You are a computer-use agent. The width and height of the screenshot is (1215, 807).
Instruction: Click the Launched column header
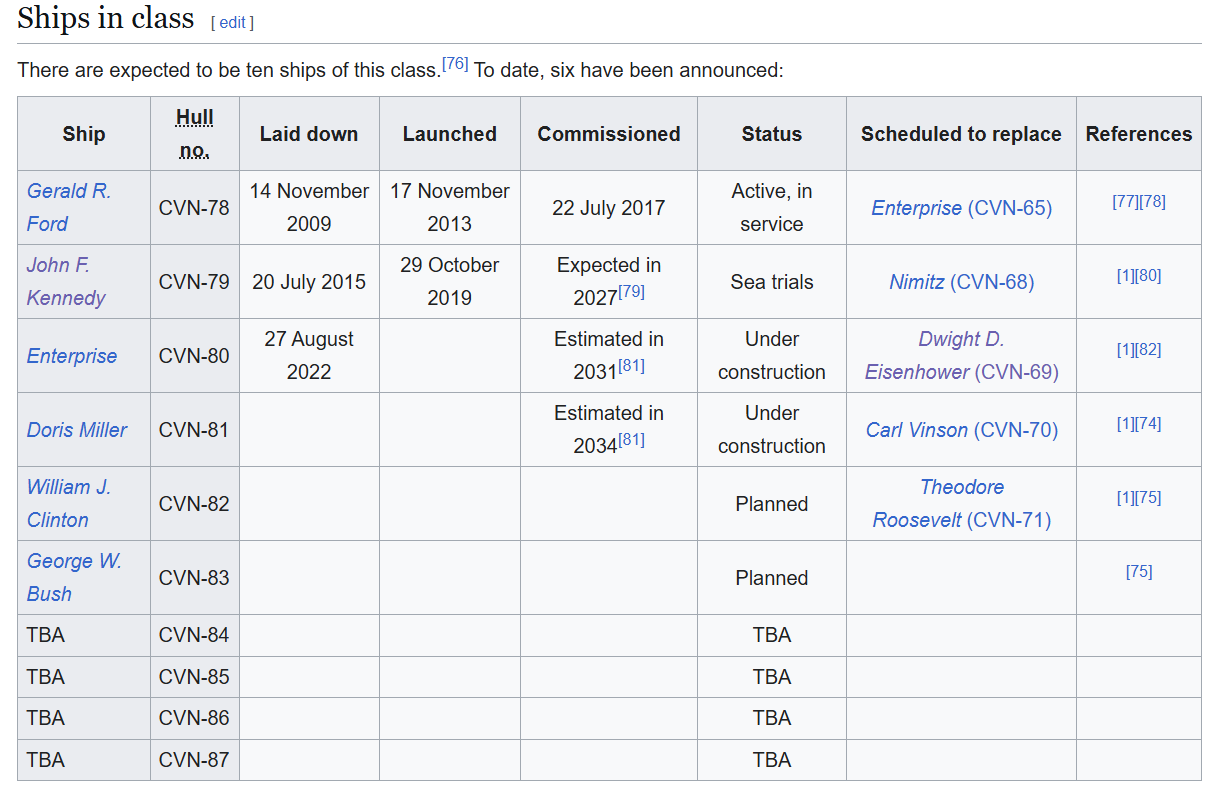pos(450,134)
